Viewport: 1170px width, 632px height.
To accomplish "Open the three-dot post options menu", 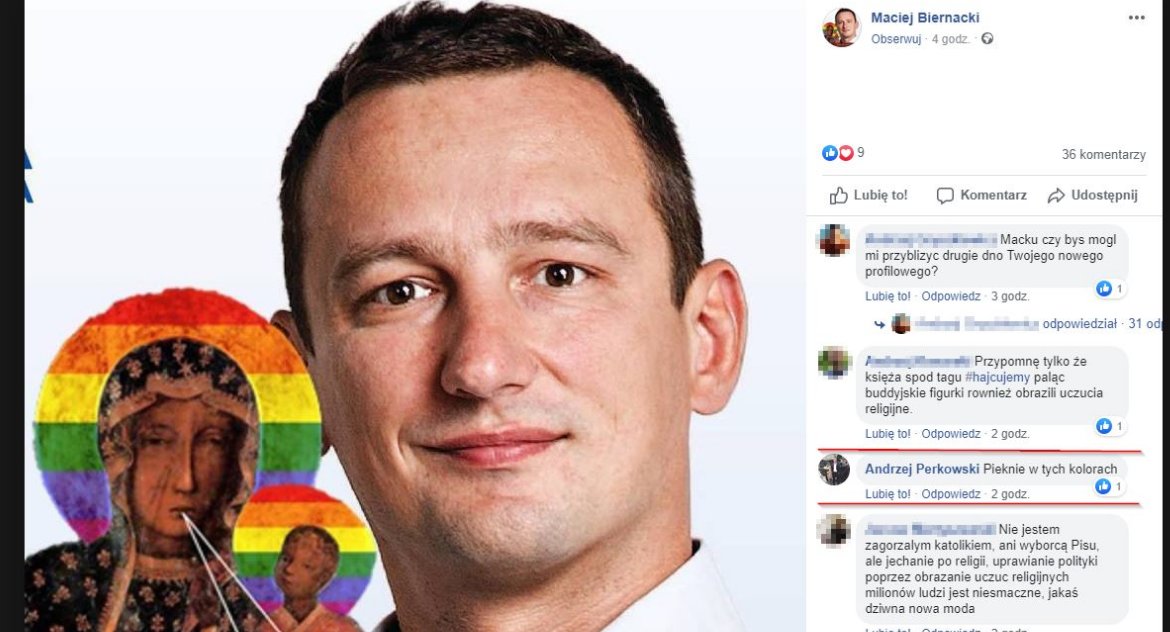I will tap(1136, 18).
